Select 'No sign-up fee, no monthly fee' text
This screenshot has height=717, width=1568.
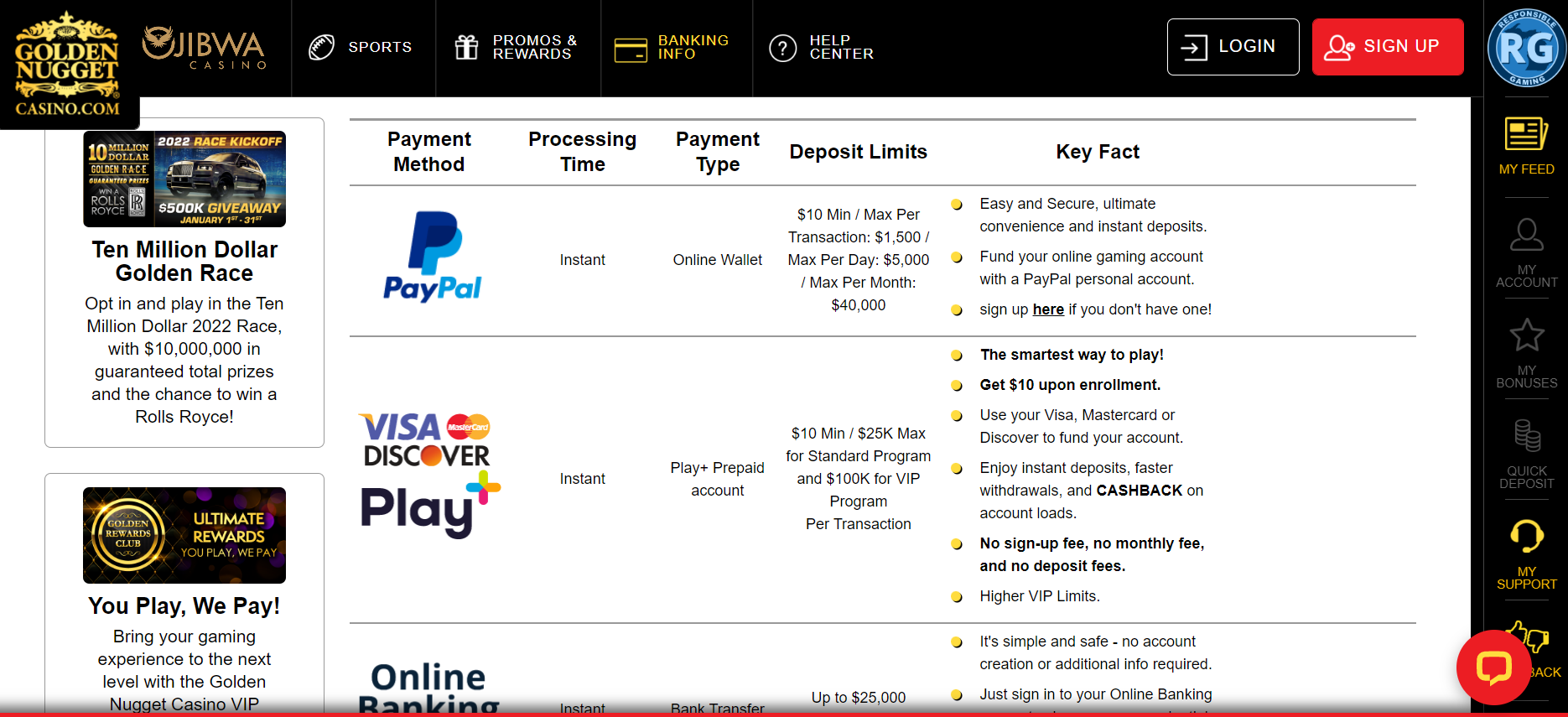click(1092, 554)
